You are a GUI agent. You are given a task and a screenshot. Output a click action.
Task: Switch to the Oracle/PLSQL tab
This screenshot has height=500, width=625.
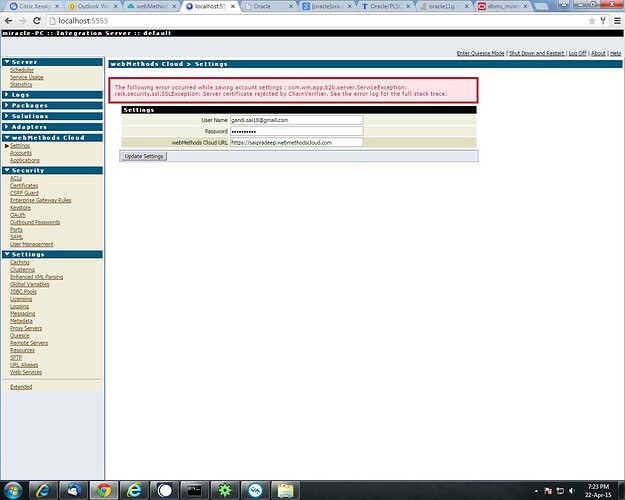(x=386, y=6)
